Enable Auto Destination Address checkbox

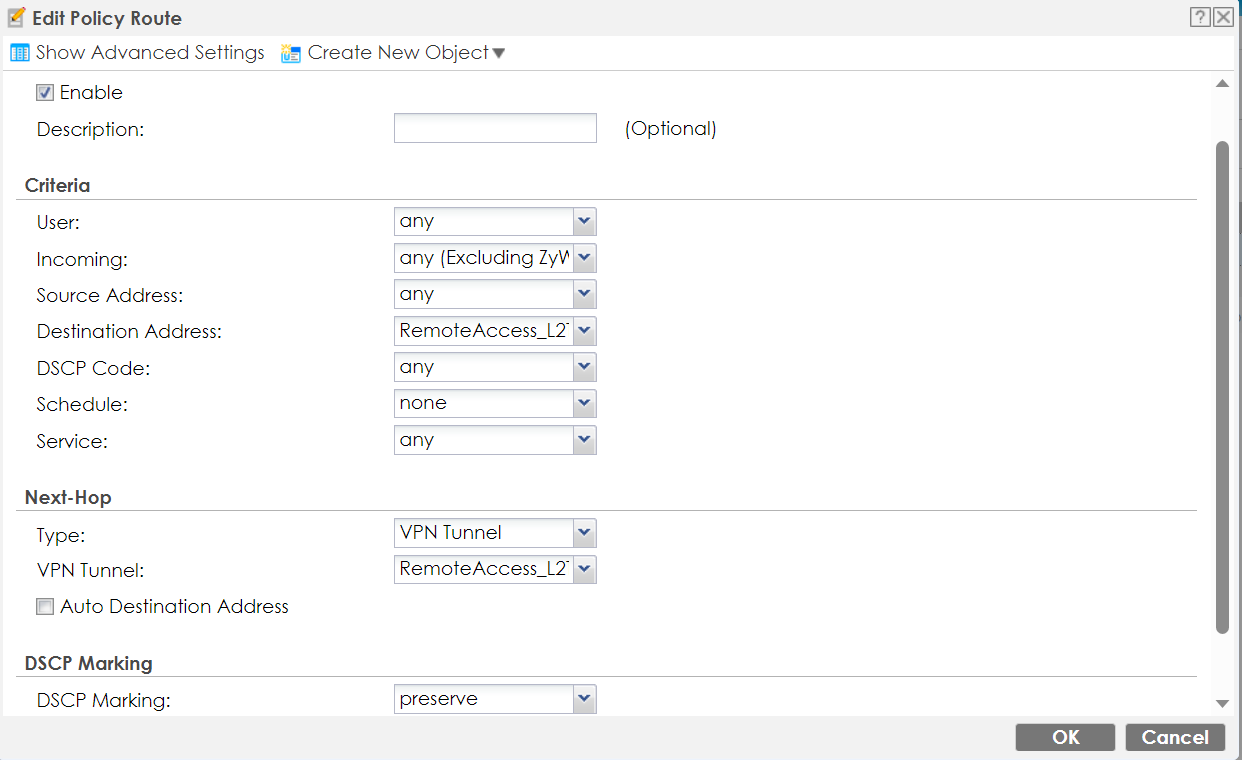[45, 607]
